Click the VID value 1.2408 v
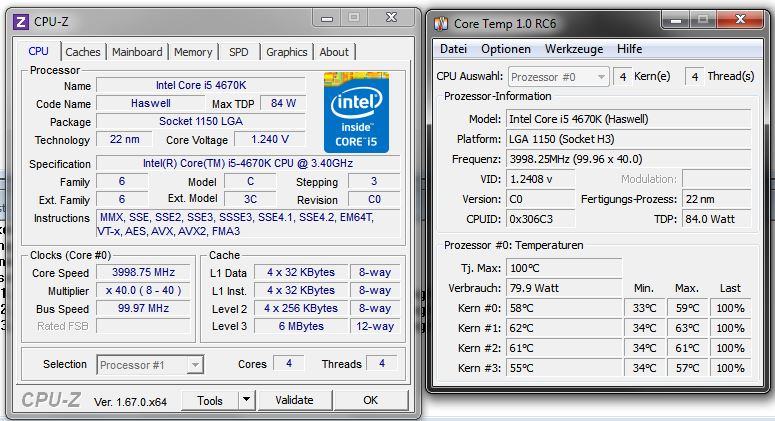 tap(540, 179)
